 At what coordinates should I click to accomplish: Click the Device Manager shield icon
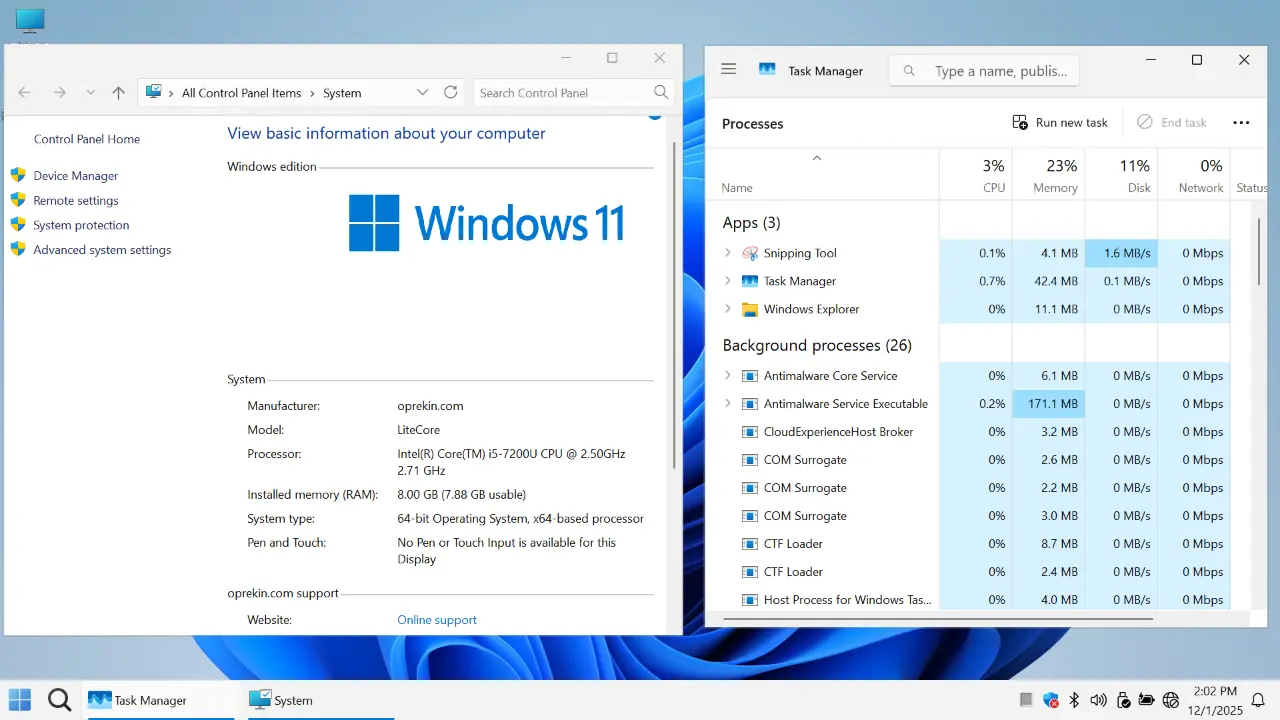tap(18, 175)
